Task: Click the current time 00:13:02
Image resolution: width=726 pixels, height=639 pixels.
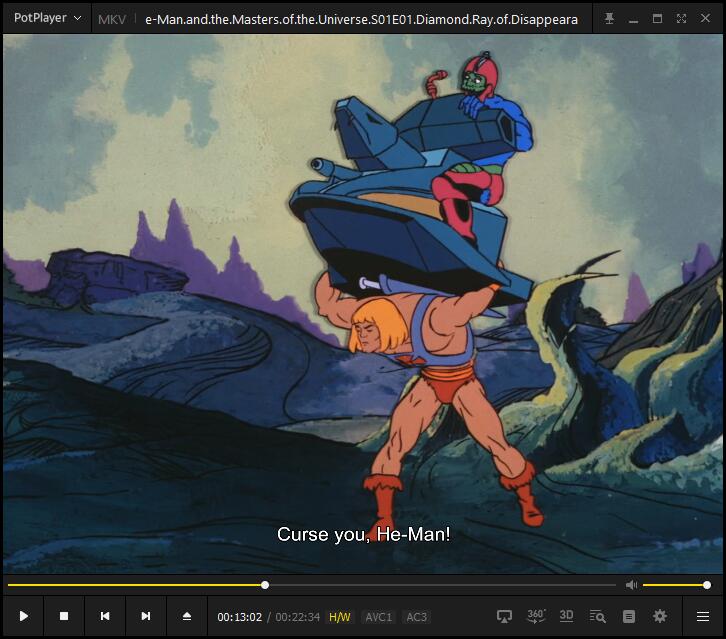Action: (239, 617)
